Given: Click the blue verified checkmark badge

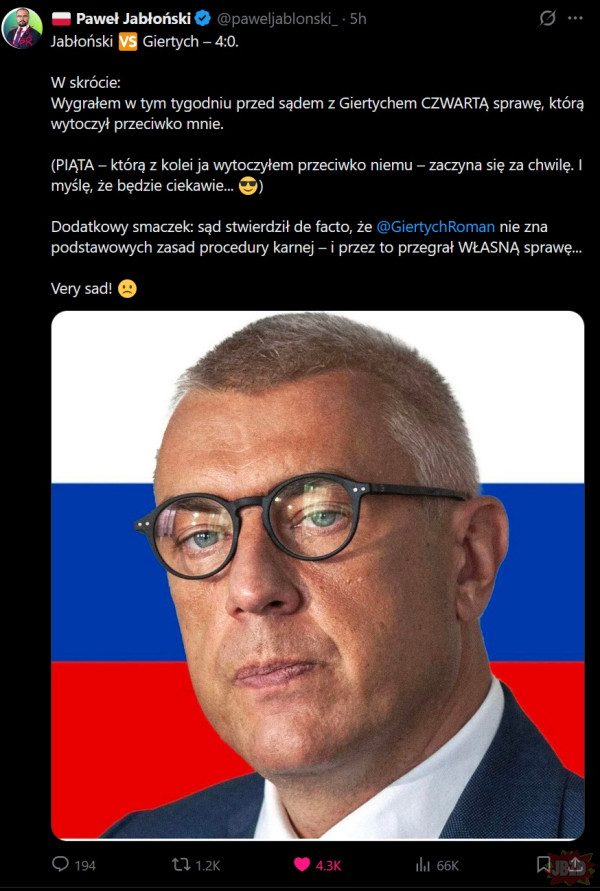Looking at the screenshot, I should 203,19.
